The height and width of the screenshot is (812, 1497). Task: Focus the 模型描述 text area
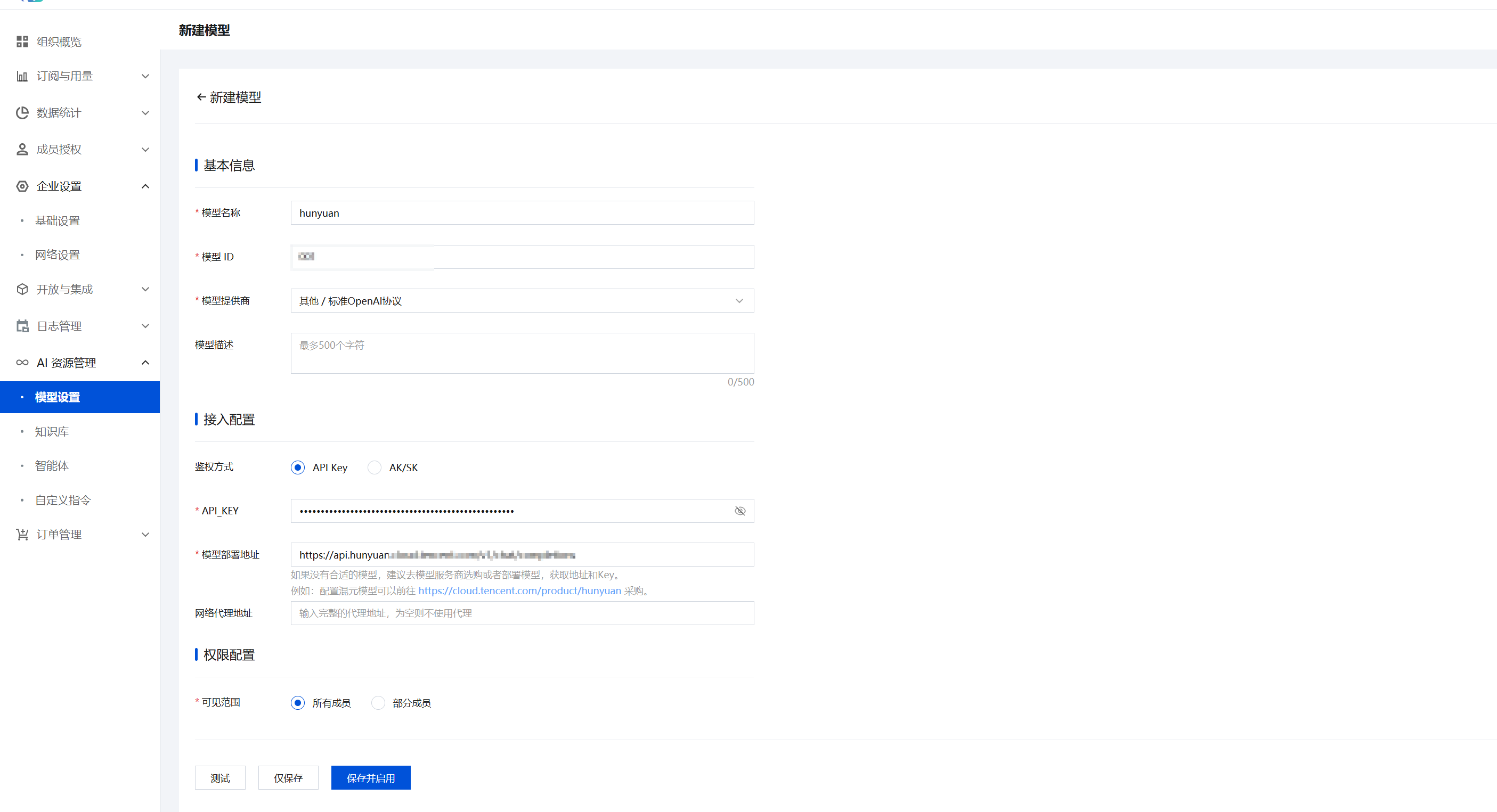click(522, 353)
